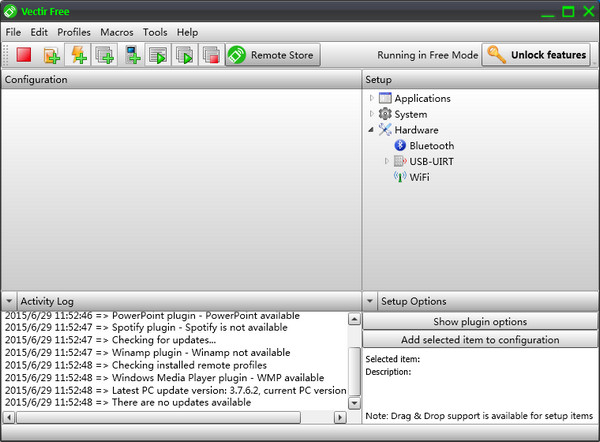Click Add selected item to configuration
Viewport: 600px width, 442px height.
[x=480, y=339]
